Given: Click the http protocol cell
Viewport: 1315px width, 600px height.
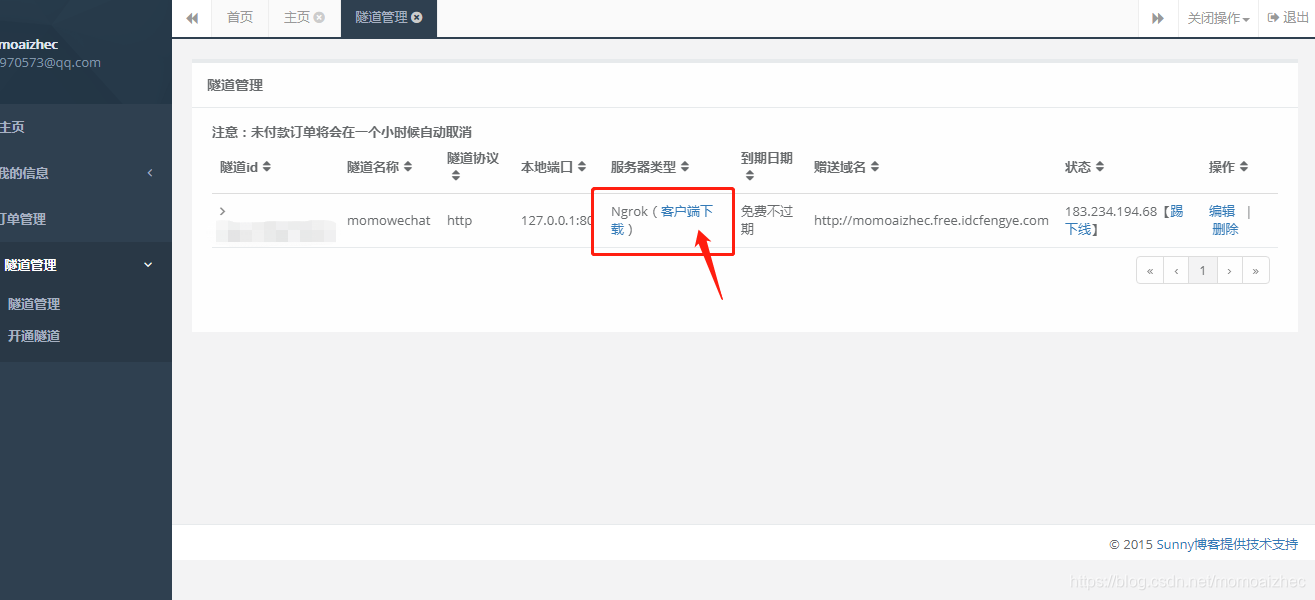Looking at the screenshot, I should pyautogui.click(x=459, y=220).
